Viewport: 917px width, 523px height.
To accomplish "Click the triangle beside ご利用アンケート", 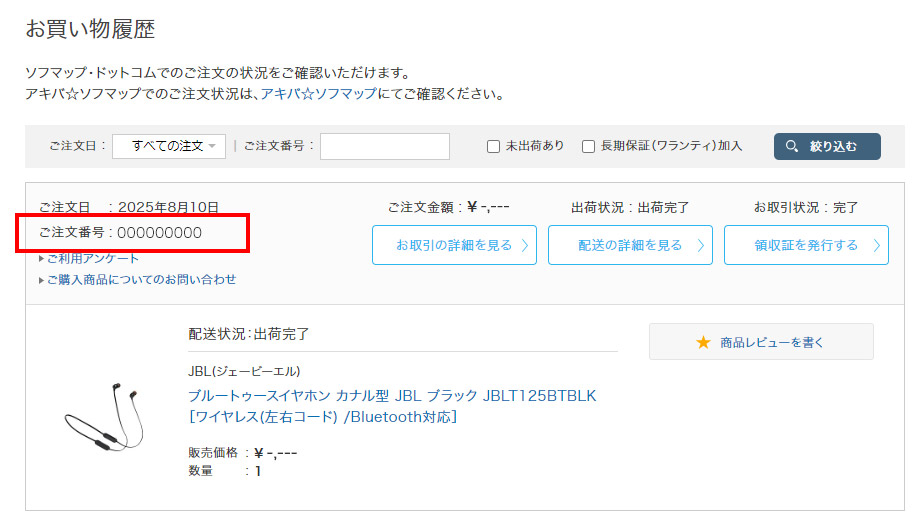I will point(41,259).
